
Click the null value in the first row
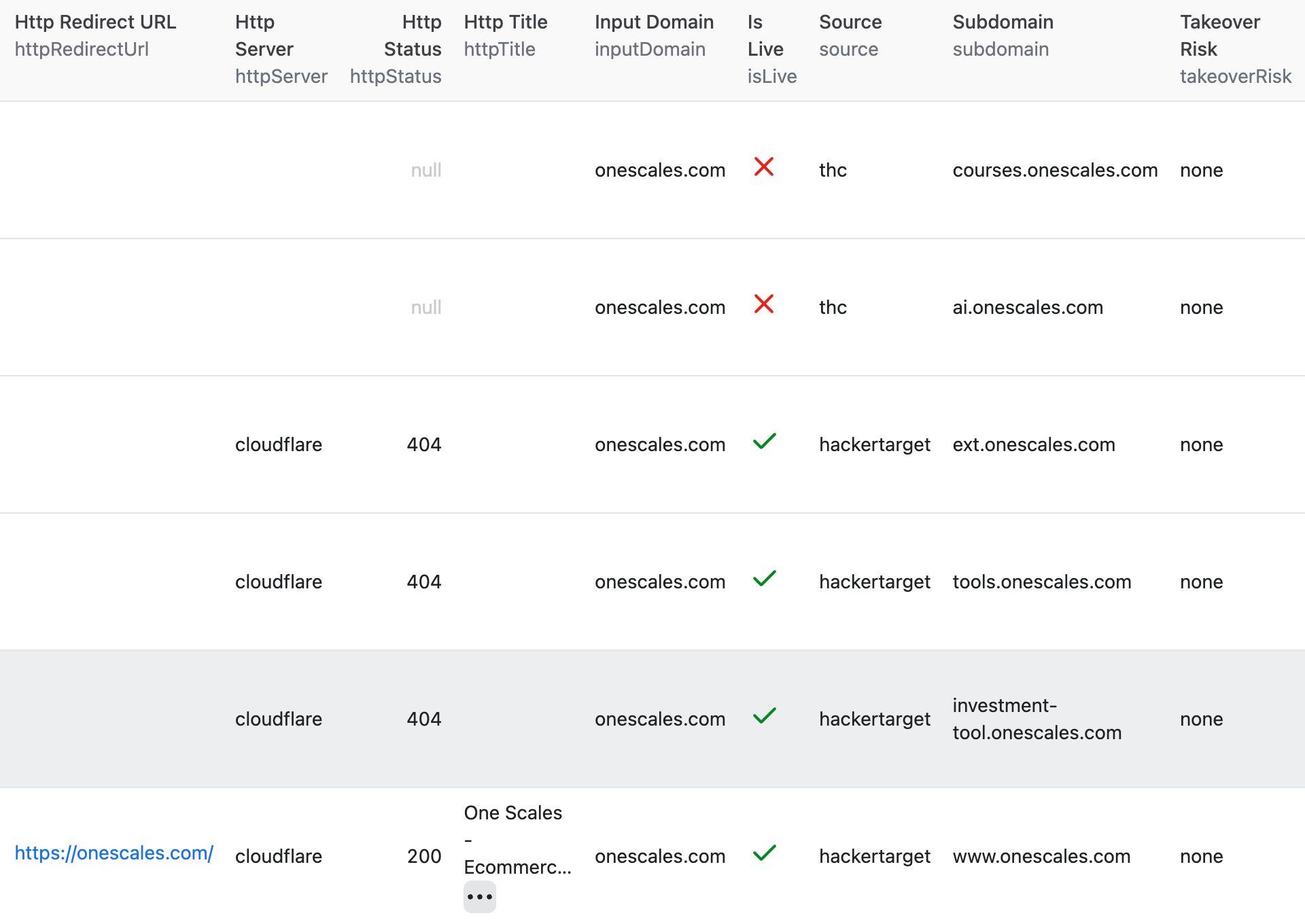[x=425, y=170]
